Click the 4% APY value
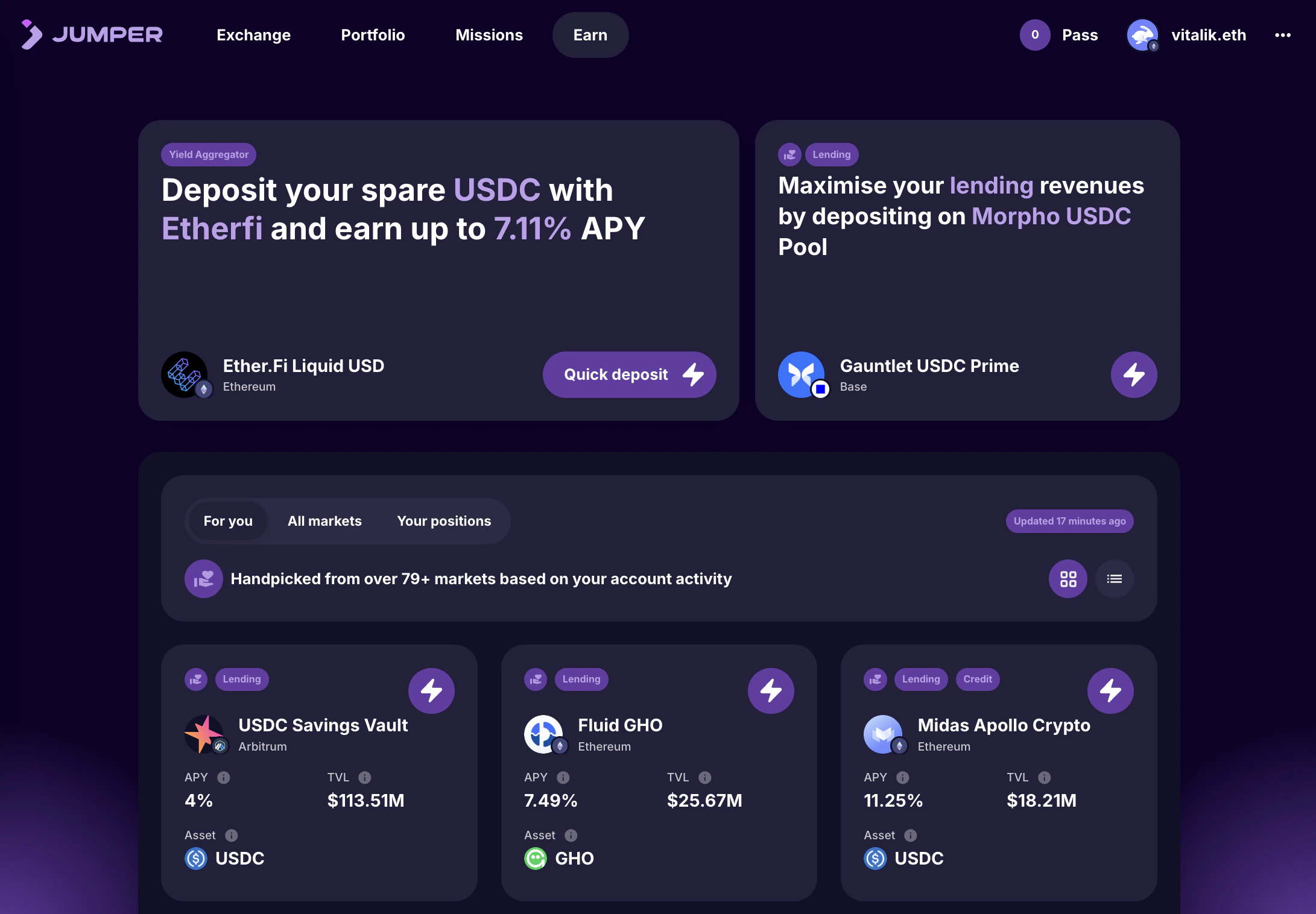1316x914 pixels. coord(198,801)
